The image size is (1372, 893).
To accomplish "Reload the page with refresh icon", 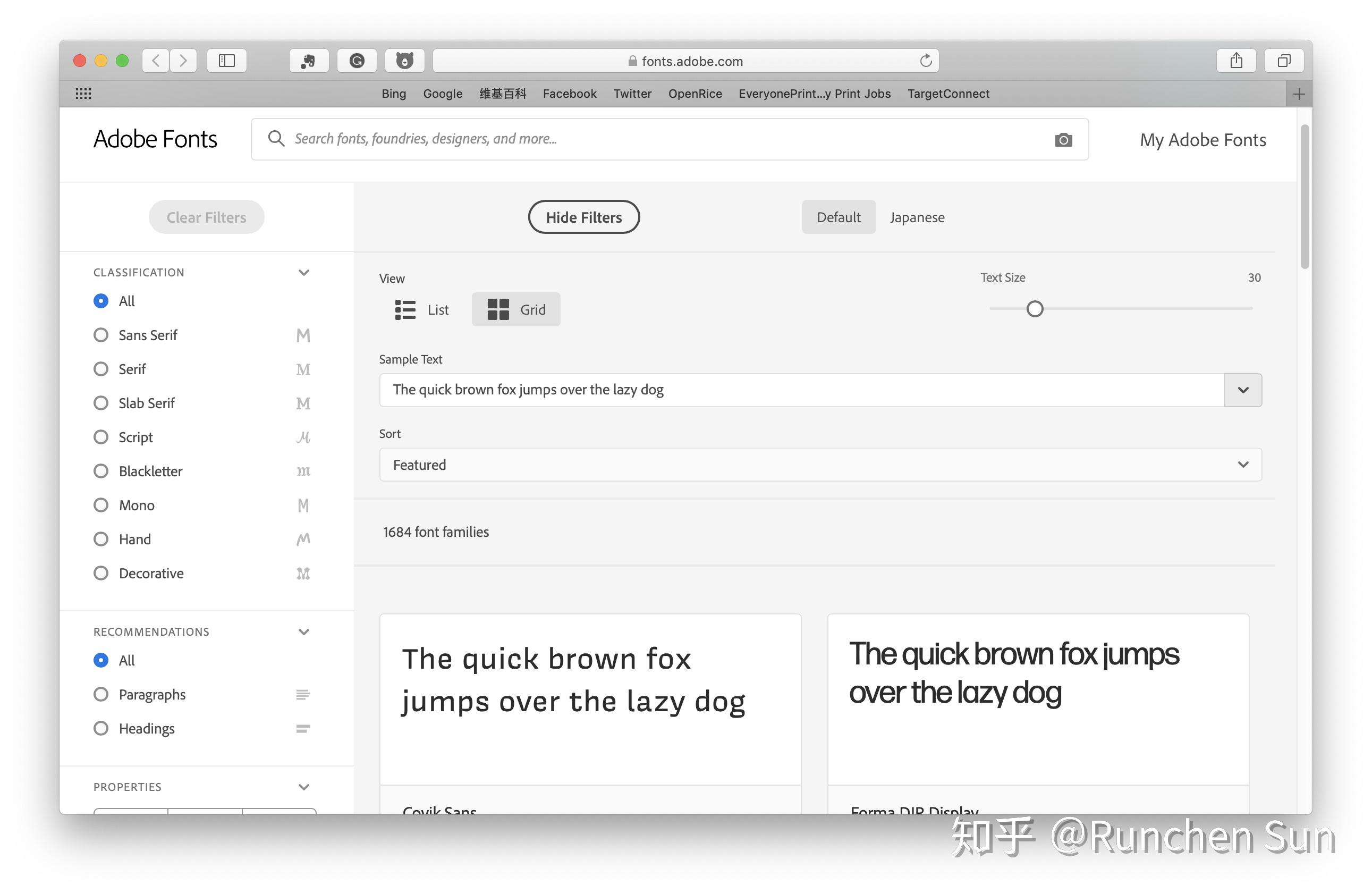I will coord(925,61).
